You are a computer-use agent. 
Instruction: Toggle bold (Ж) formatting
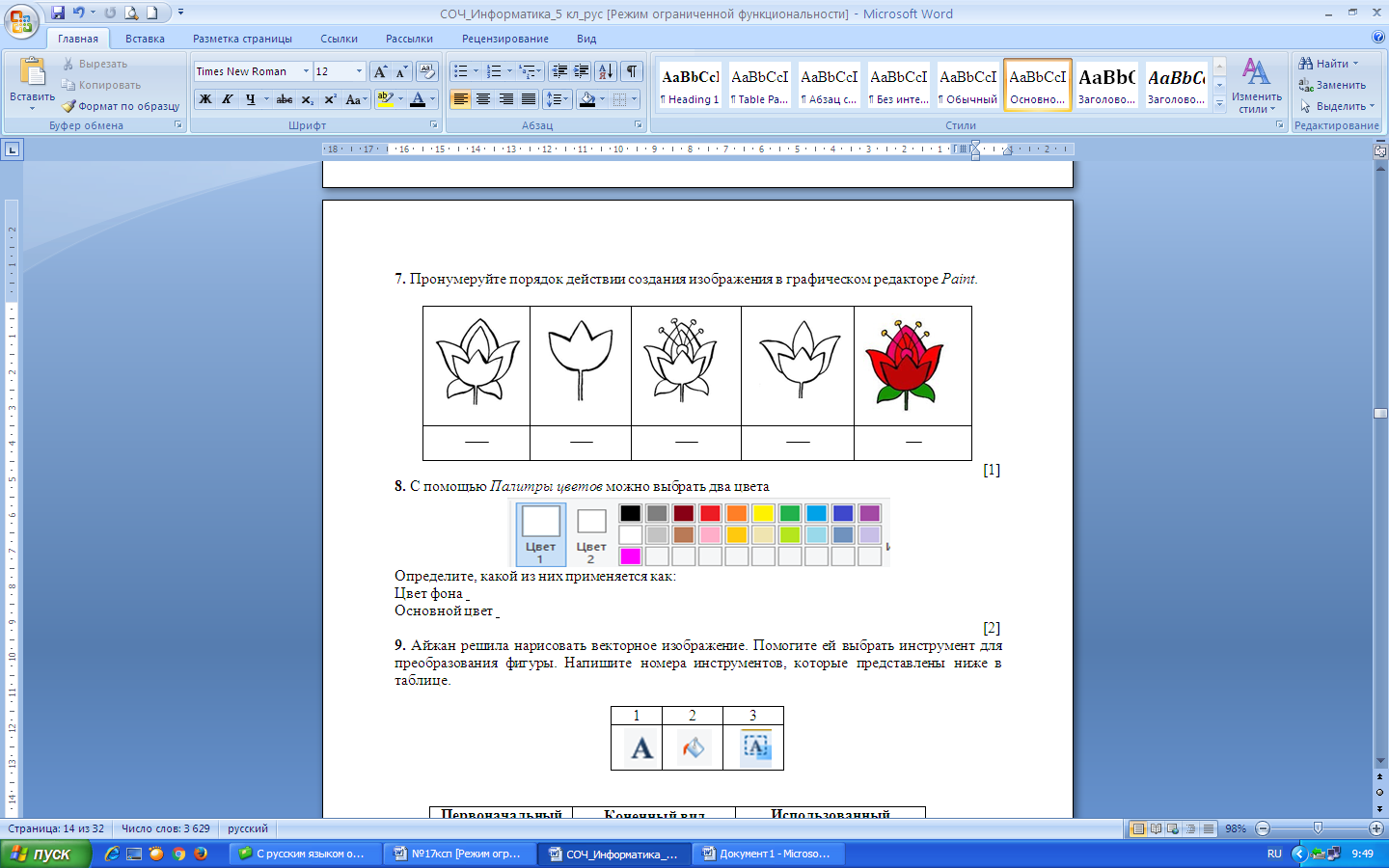(x=205, y=99)
